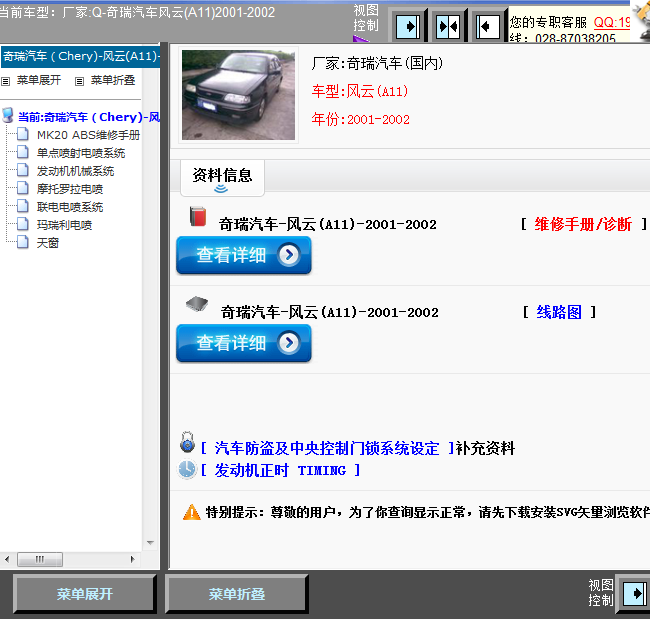The width and height of the screenshot is (650, 619).
Task: Open 汽车防盗及中央控制门锁系统设定 link
Action: [327, 448]
